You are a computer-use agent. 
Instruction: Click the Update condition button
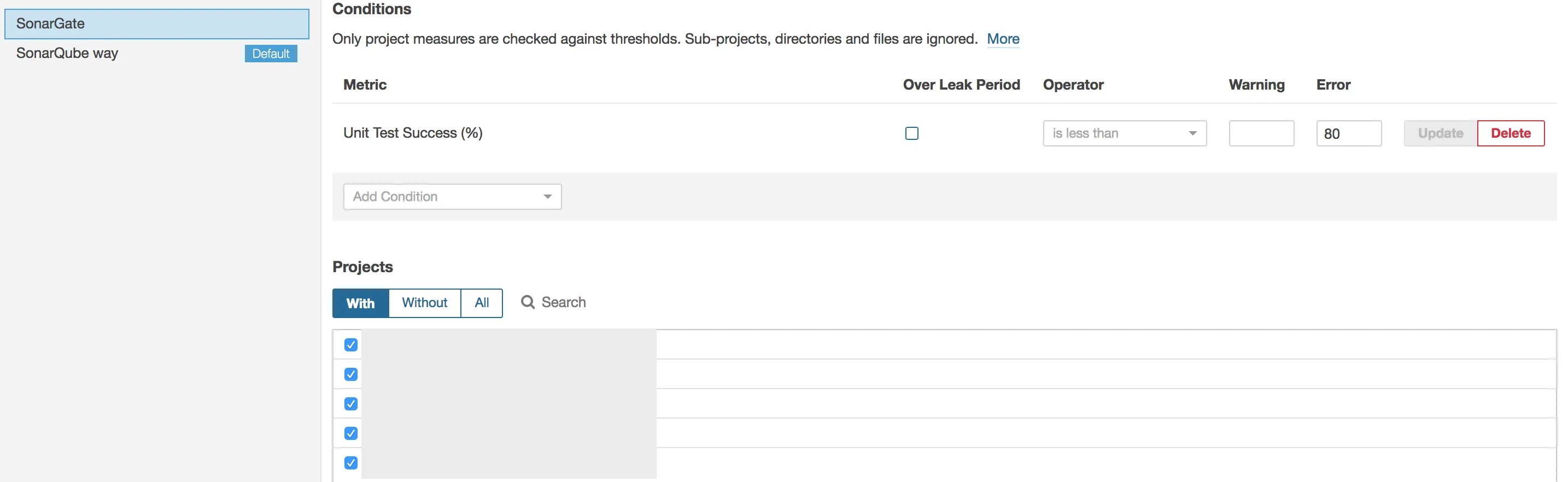pyautogui.click(x=1440, y=133)
